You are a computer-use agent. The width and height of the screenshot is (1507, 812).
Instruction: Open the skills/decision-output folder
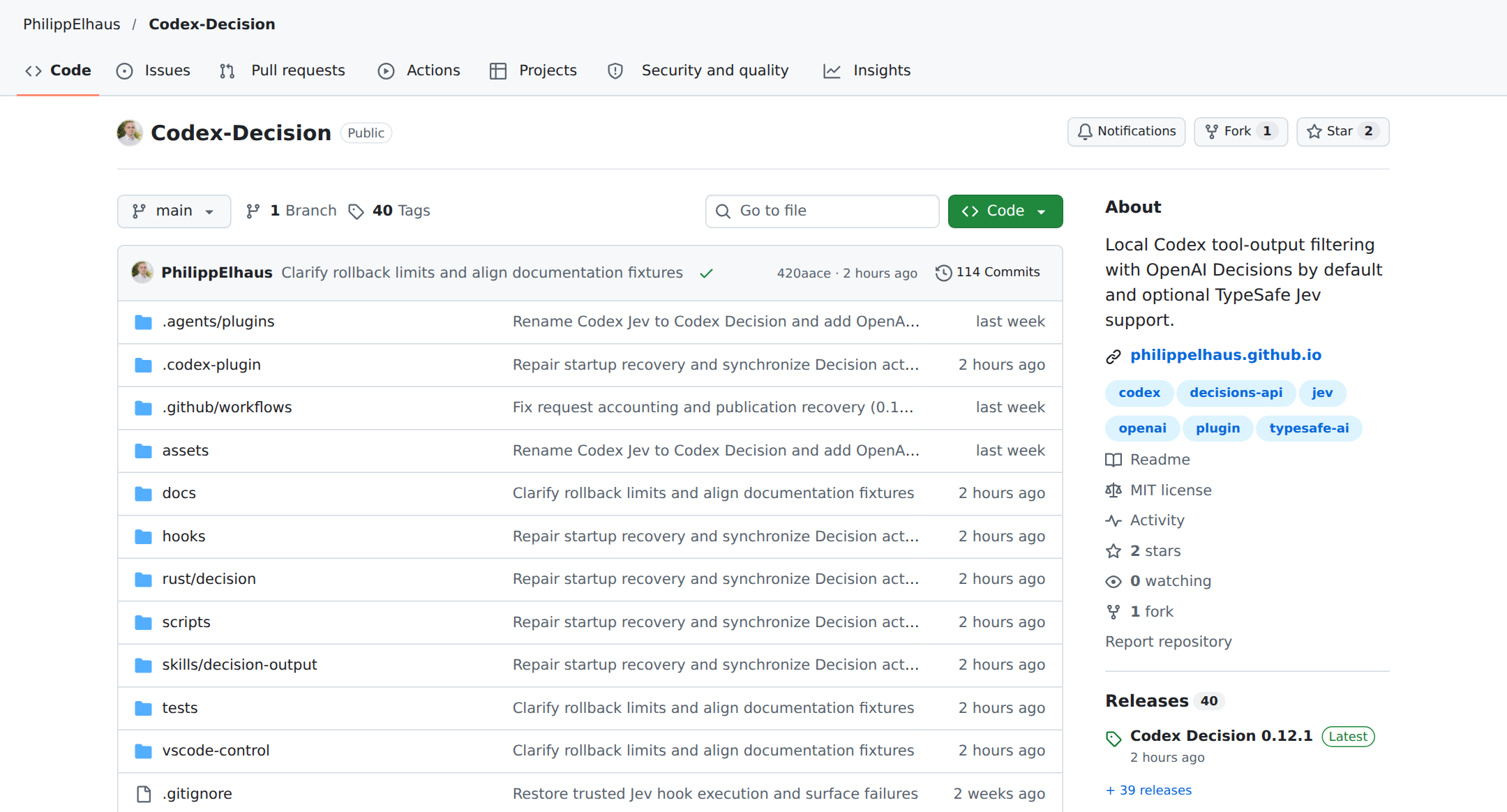click(239, 665)
